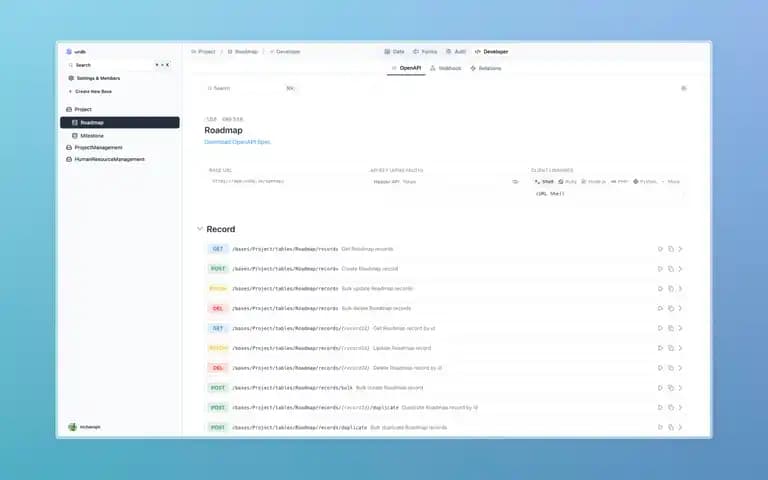
Task: Switch to the Auth tab
Action: click(x=456, y=51)
